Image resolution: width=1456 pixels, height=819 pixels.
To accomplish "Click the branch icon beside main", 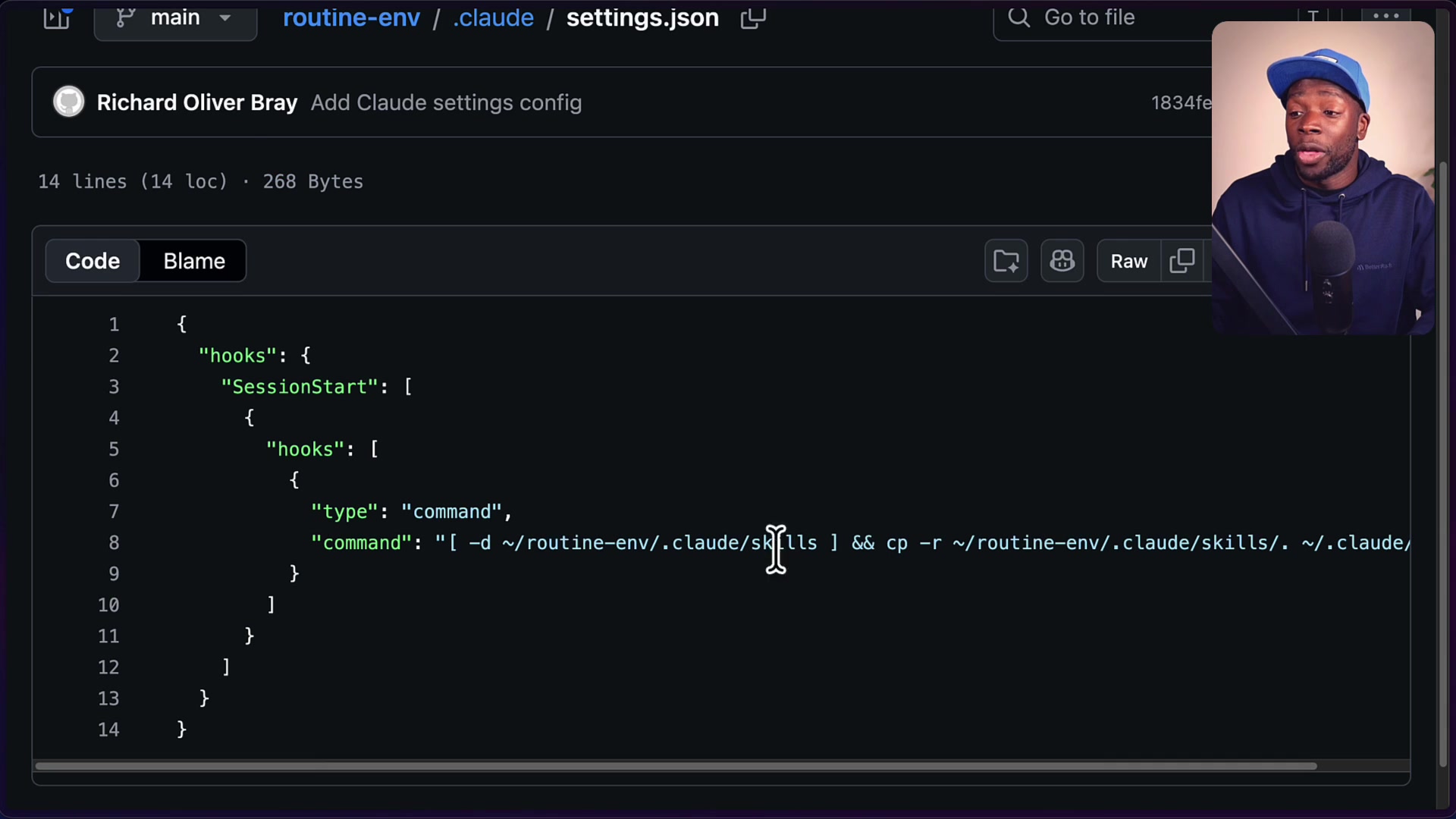I will tap(124, 17).
